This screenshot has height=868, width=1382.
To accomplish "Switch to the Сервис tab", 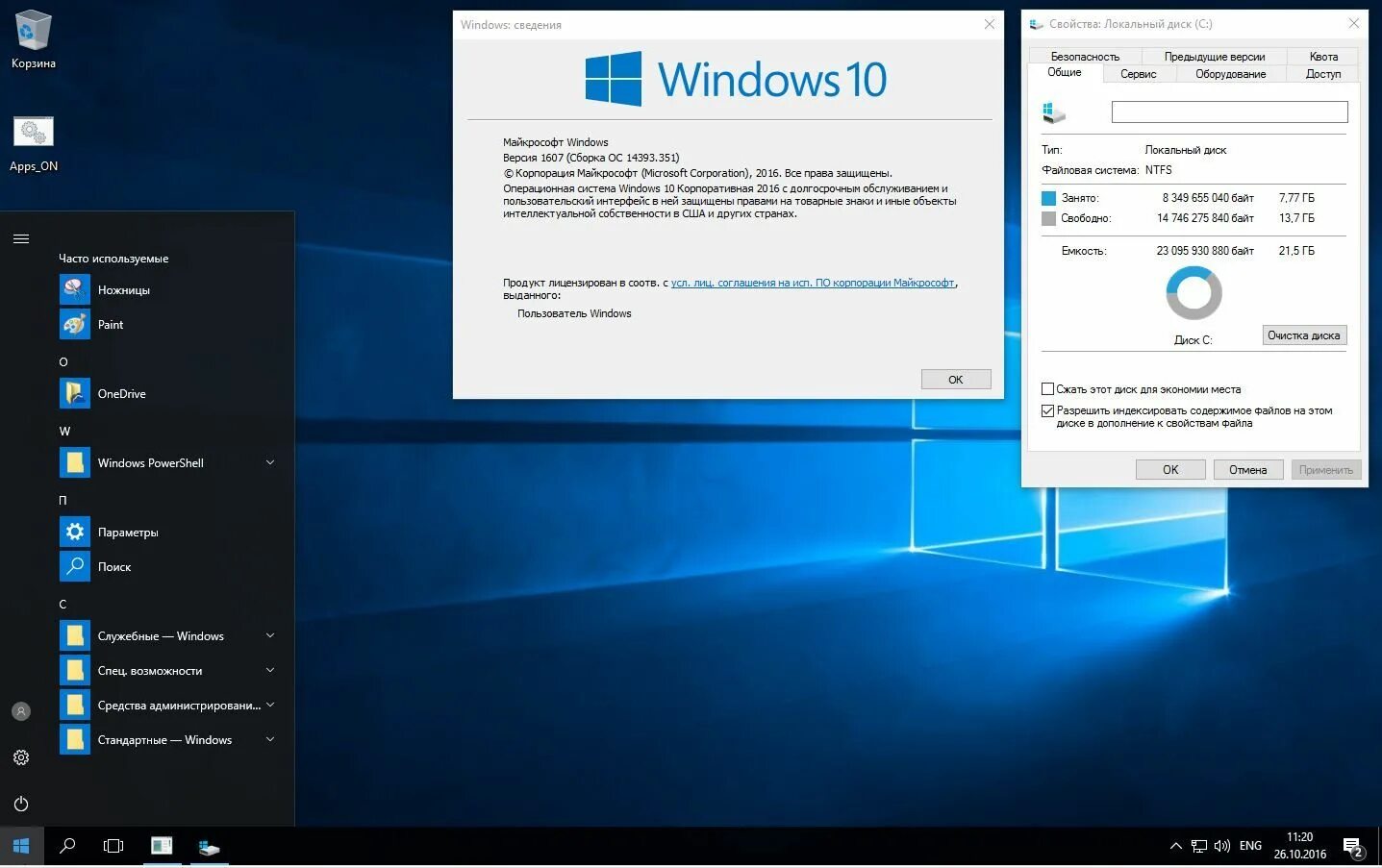I will point(1139,74).
